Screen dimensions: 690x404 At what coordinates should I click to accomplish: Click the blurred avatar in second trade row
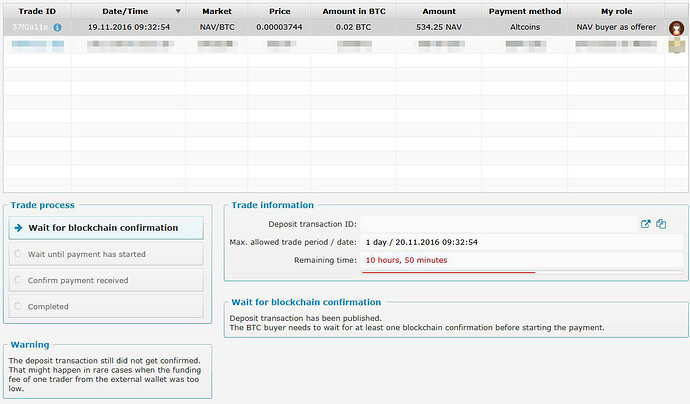point(676,44)
